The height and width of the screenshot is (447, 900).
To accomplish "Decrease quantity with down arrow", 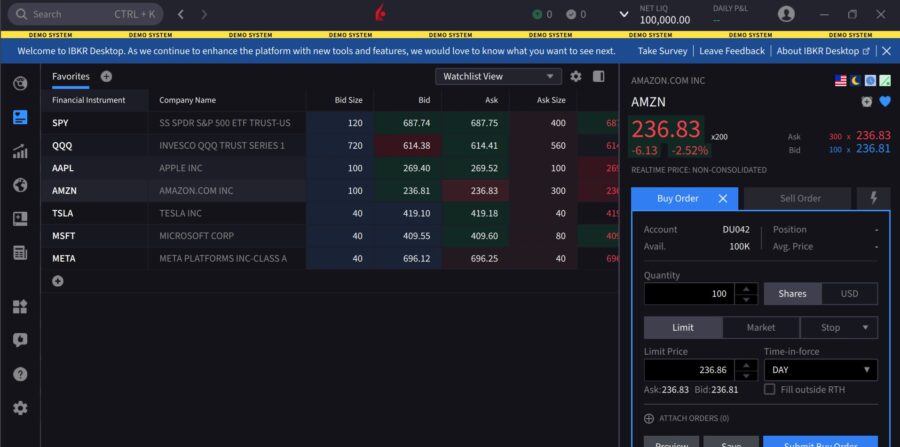I will pos(746,300).
